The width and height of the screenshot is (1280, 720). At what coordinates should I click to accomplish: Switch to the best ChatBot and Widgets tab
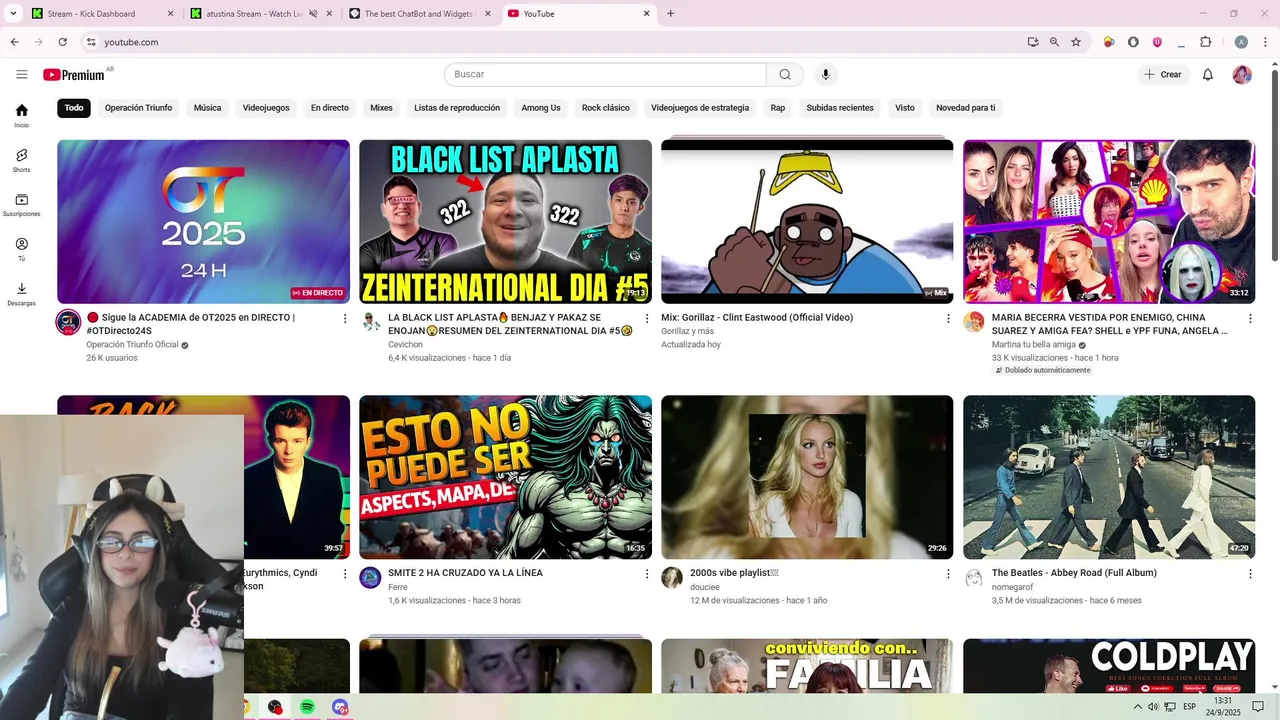click(420, 14)
